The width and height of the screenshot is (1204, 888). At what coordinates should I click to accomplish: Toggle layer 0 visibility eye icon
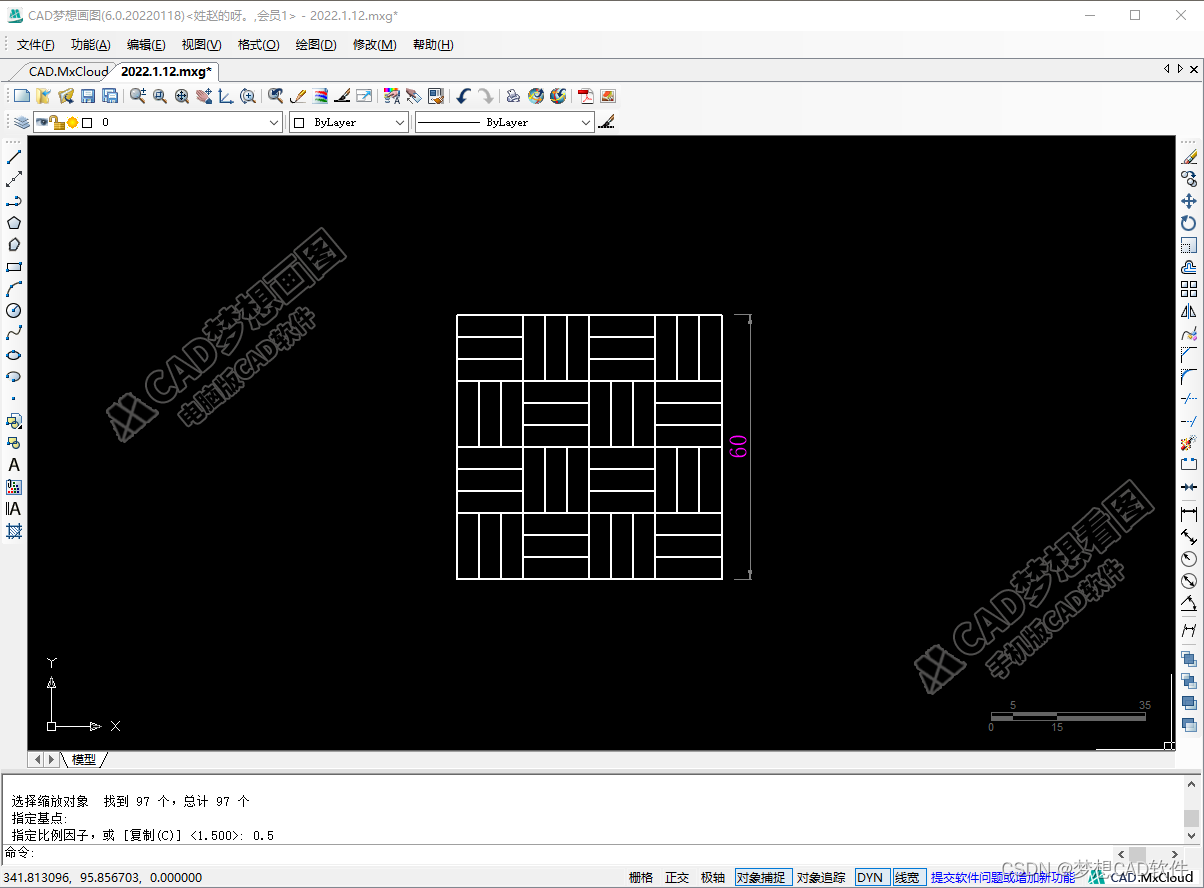pyautogui.click(x=42, y=122)
